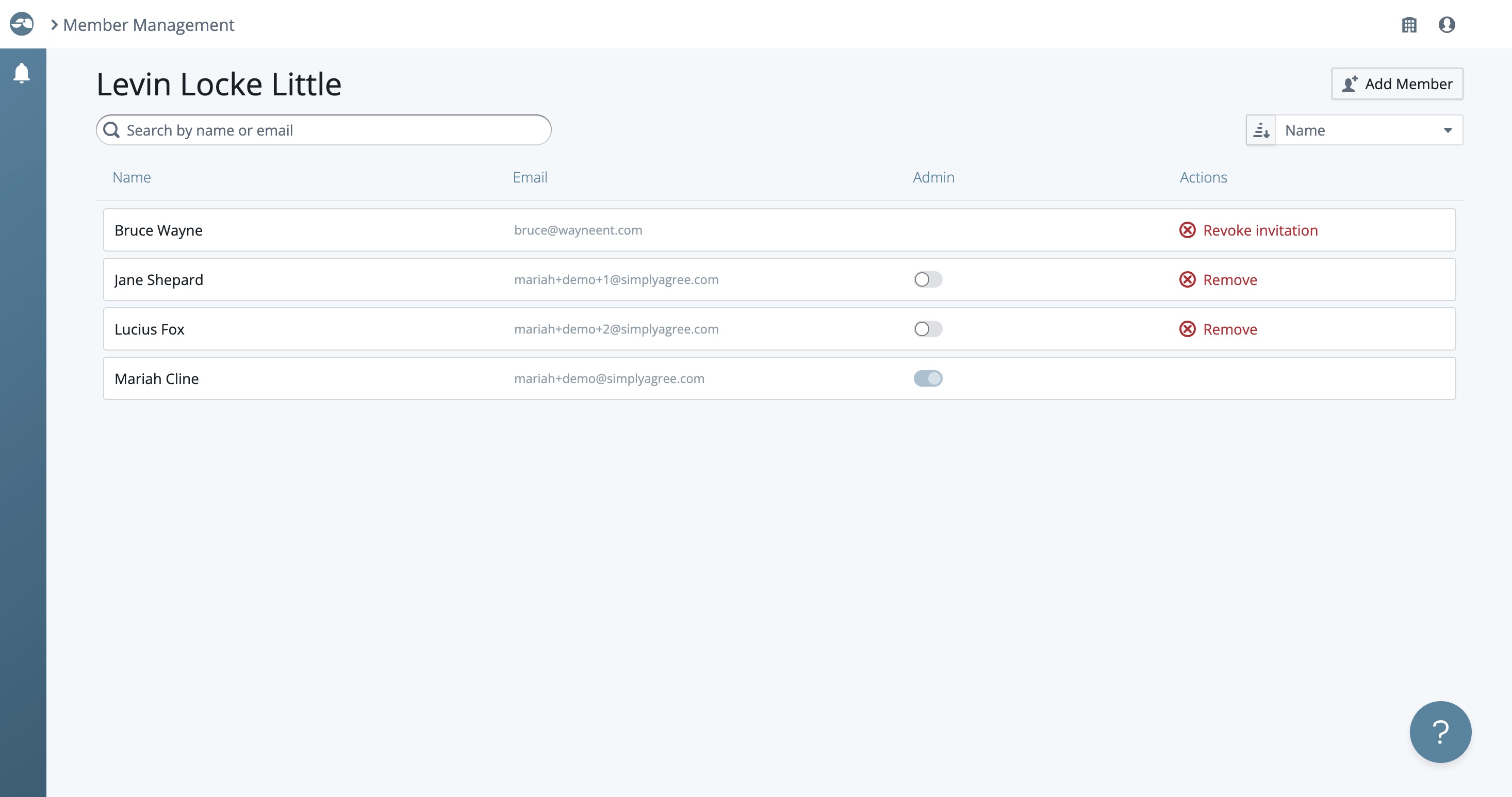Open notifications bell in sidebar
The image size is (1512, 797).
click(22, 73)
